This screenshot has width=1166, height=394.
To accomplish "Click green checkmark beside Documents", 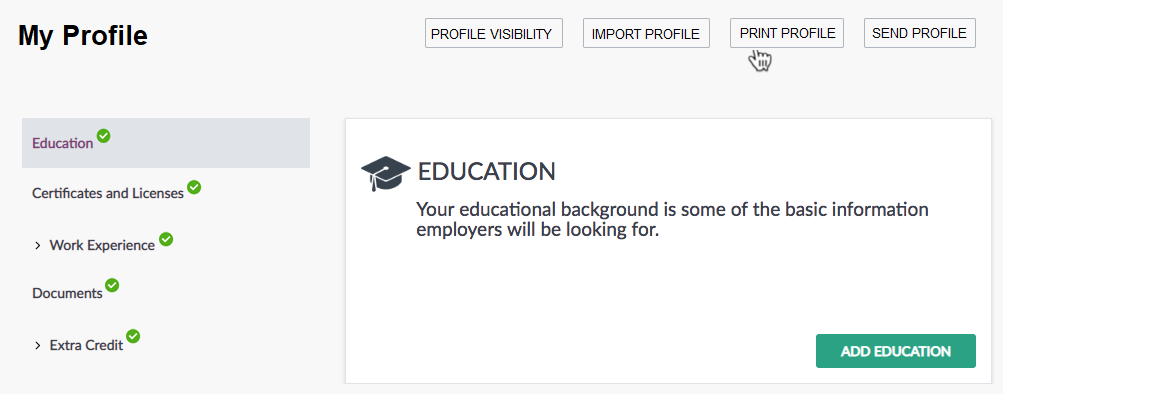I will pyautogui.click(x=112, y=285).
